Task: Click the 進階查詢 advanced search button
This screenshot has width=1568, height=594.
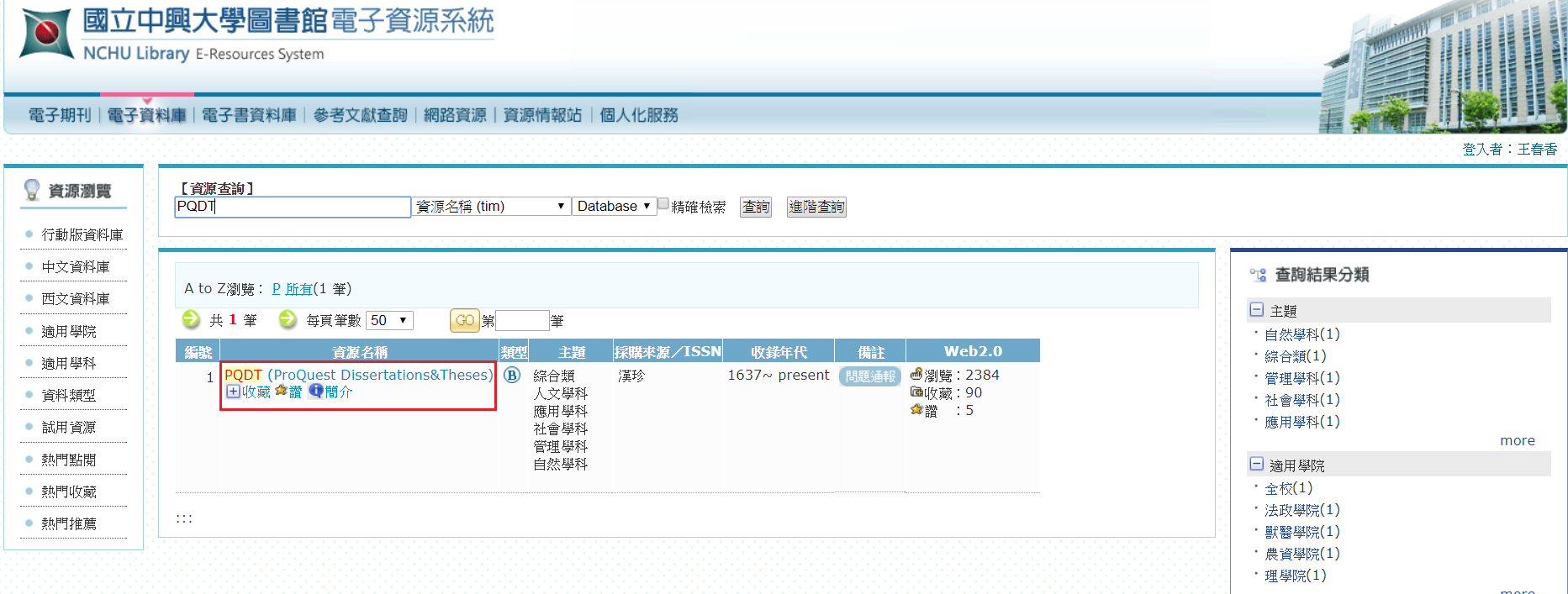Action: point(816,207)
